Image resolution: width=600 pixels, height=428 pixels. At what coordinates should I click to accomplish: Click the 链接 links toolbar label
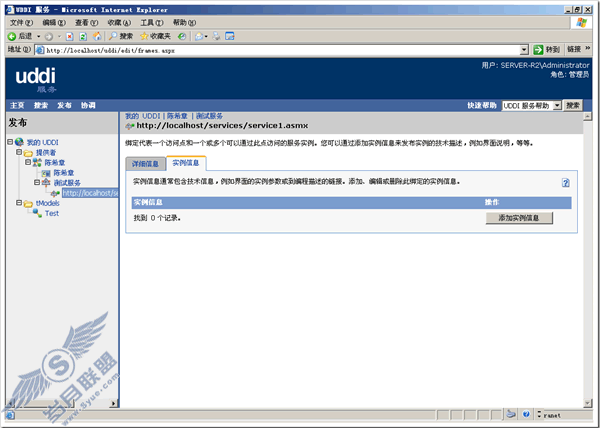[x=574, y=49]
